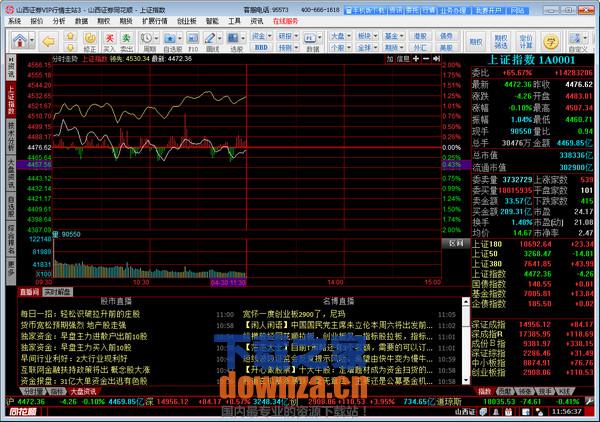
Task: Click the 创业板指 row in index list
Action: (x=532, y=372)
